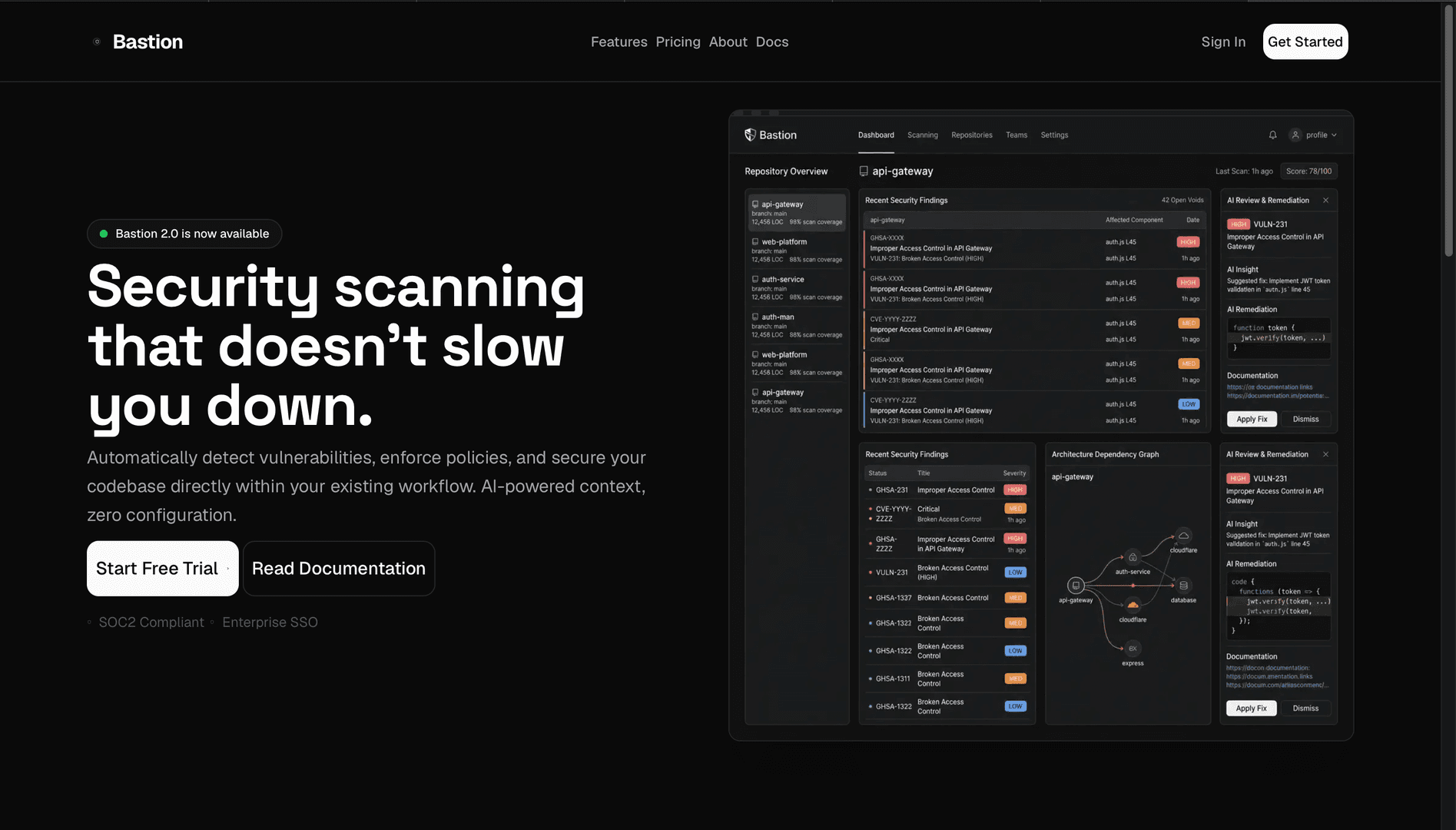Click the Score: 78/100 badge
This screenshot has height=830, width=1456.
[x=1308, y=171]
